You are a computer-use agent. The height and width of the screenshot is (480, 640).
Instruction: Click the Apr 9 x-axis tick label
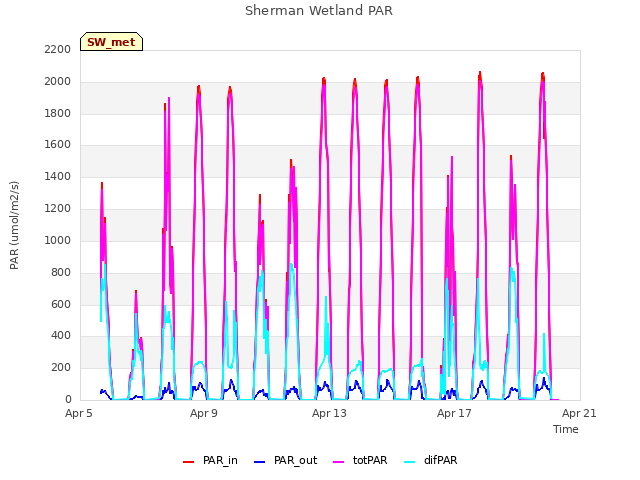(x=204, y=413)
